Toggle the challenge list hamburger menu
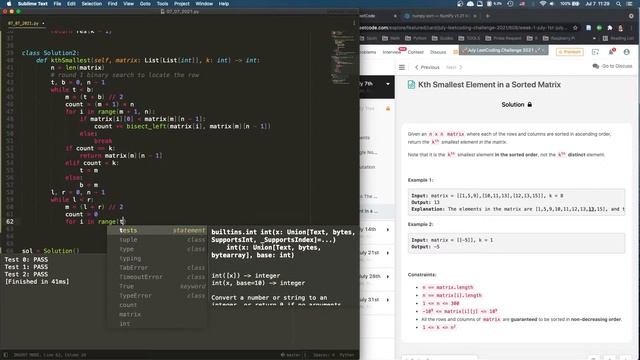This screenshot has height=360, width=640. [402, 67]
